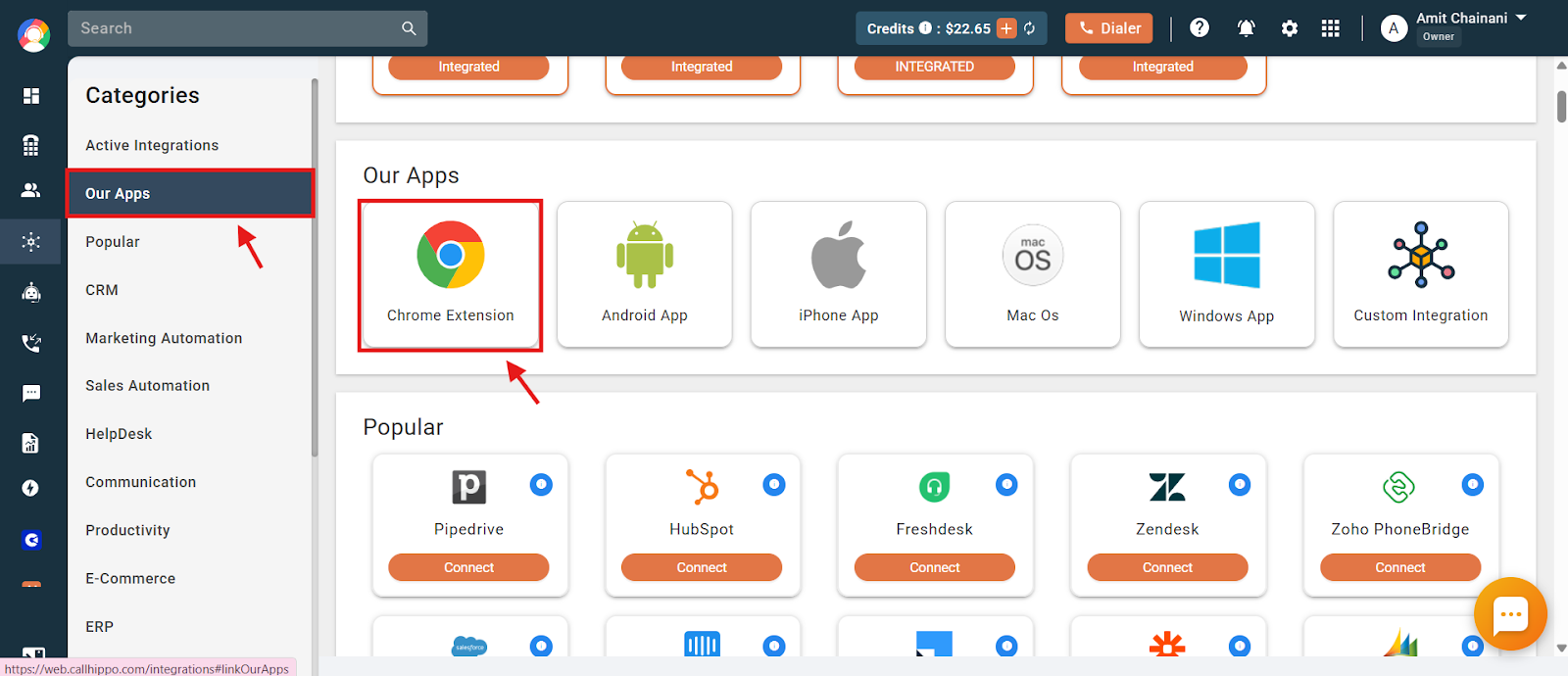Open the users icon in sidebar
The height and width of the screenshot is (676, 1568).
coord(31,190)
